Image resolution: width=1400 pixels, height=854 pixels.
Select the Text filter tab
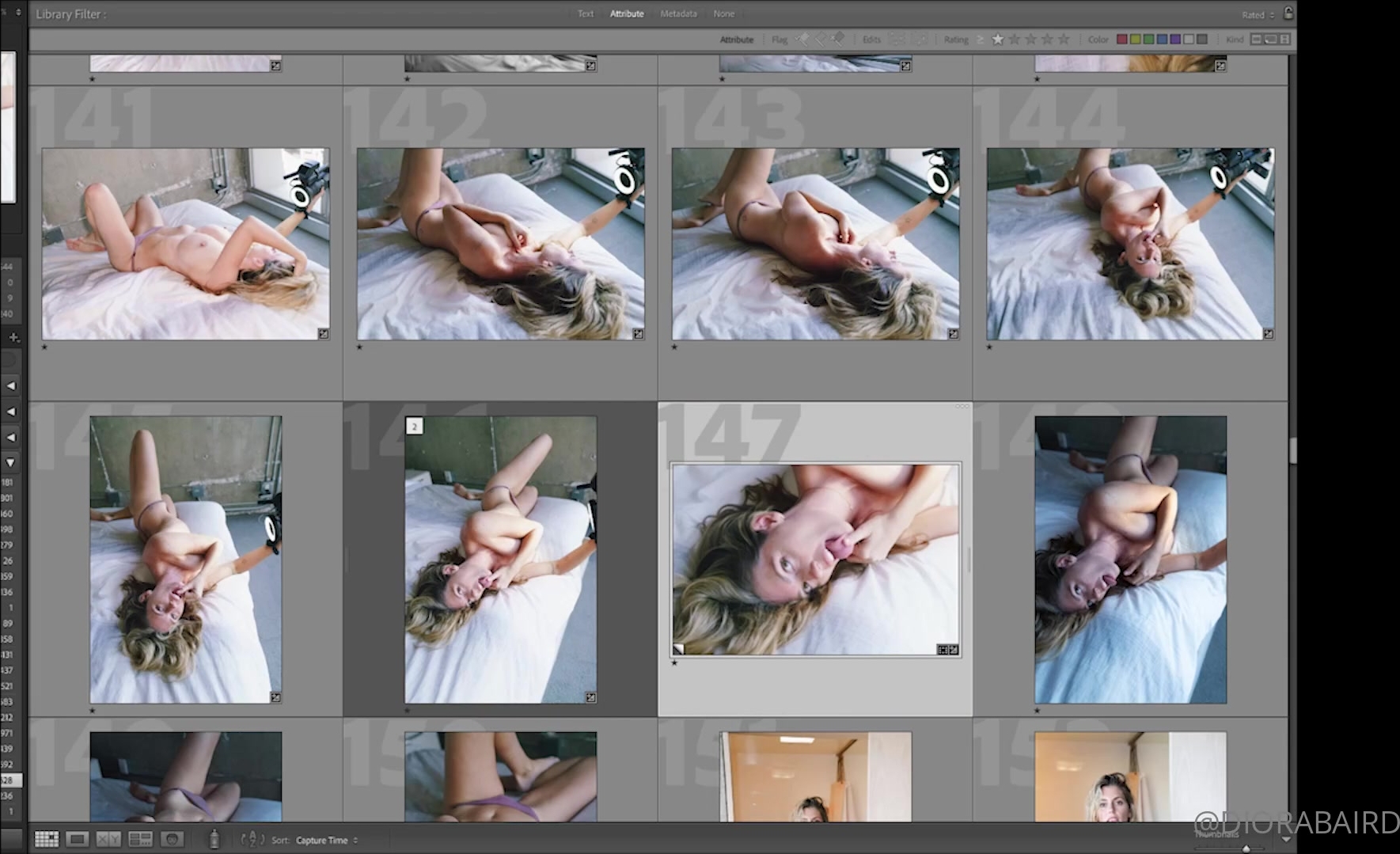coord(585,13)
